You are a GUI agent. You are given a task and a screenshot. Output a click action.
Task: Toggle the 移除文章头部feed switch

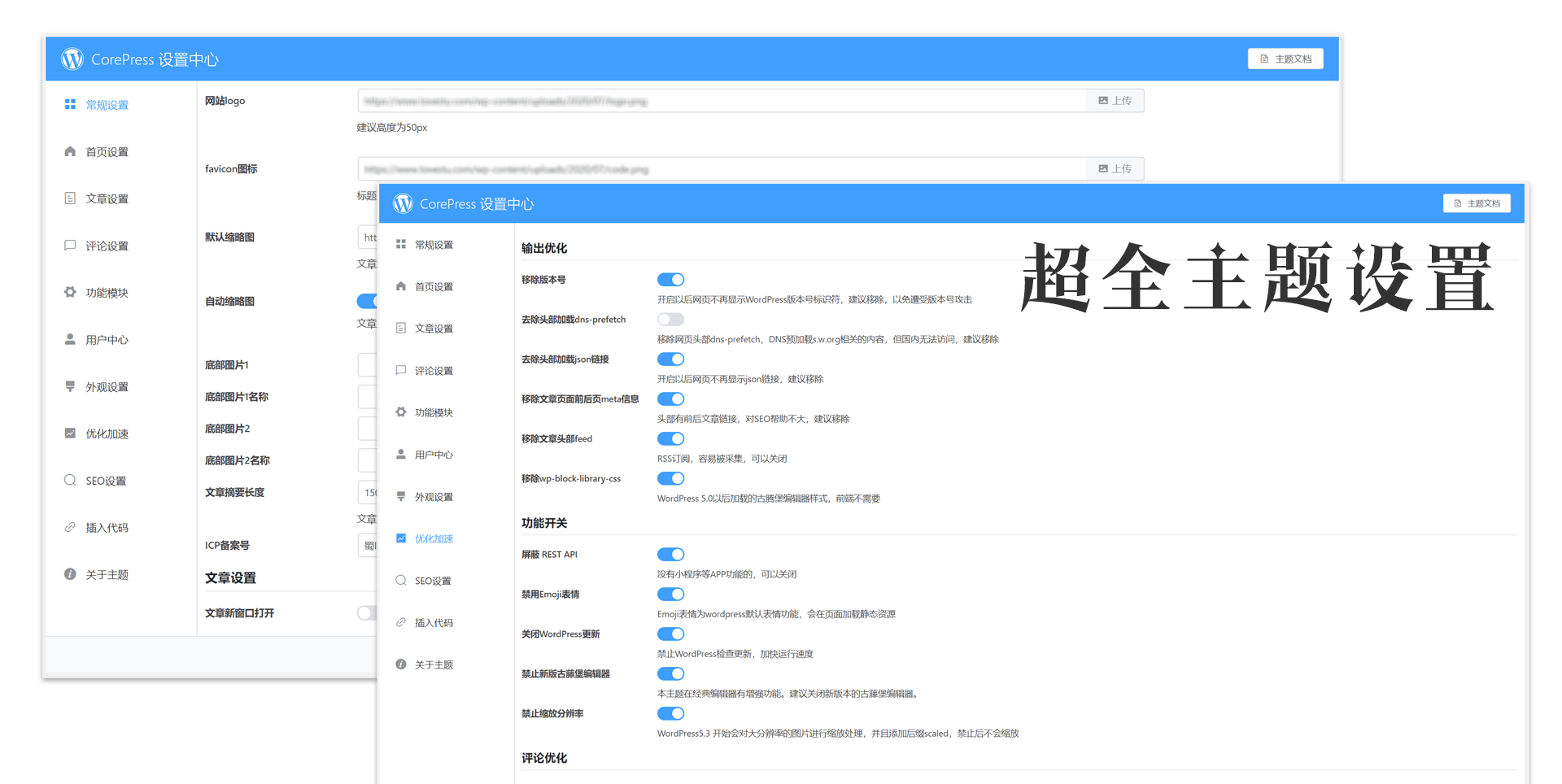click(x=670, y=438)
